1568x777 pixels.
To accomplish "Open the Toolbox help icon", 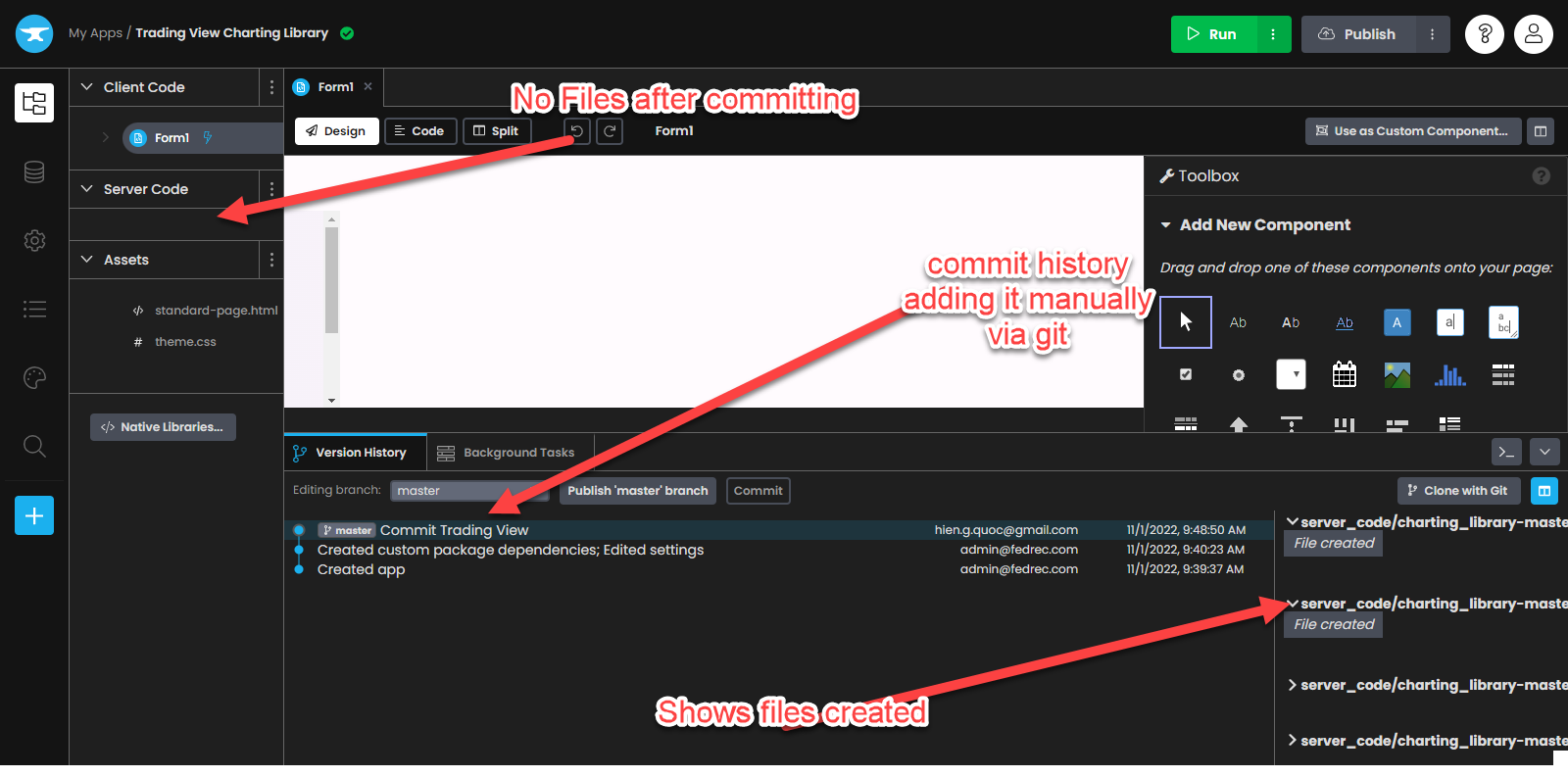I will click(x=1542, y=176).
